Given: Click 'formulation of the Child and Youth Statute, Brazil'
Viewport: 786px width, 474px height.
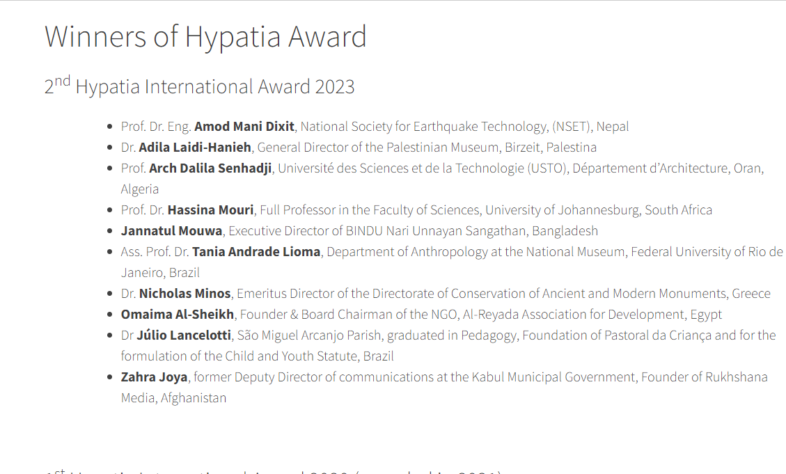Looking at the screenshot, I should 257,356.
